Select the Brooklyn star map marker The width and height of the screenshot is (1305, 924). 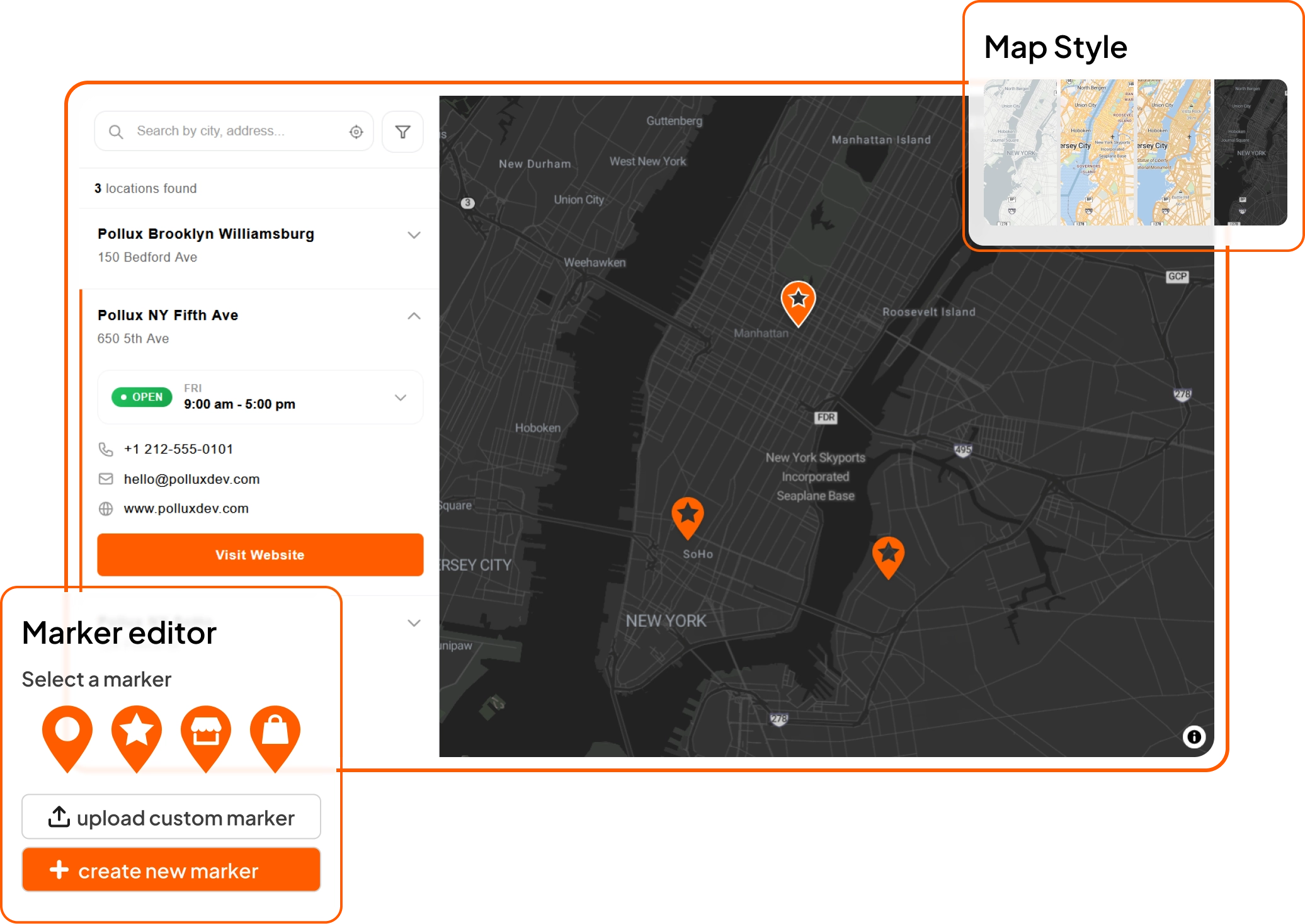pyautogui.click(x=888, y=557)
